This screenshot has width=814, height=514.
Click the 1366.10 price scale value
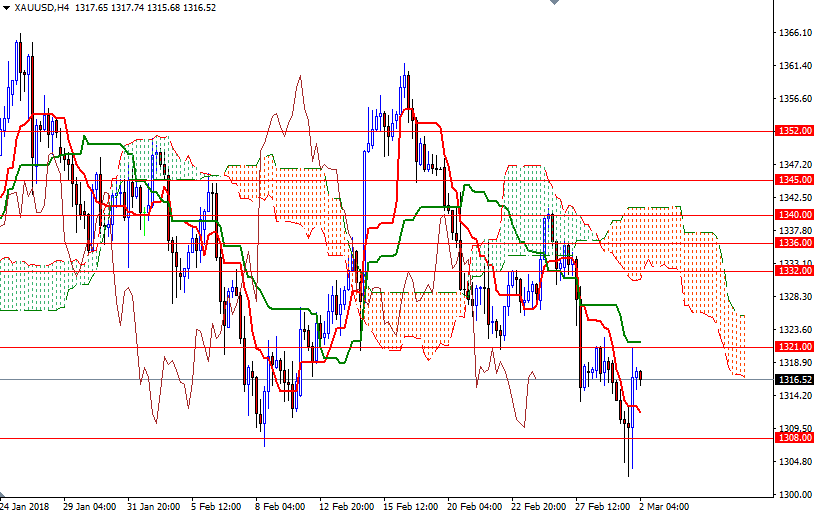794,33
